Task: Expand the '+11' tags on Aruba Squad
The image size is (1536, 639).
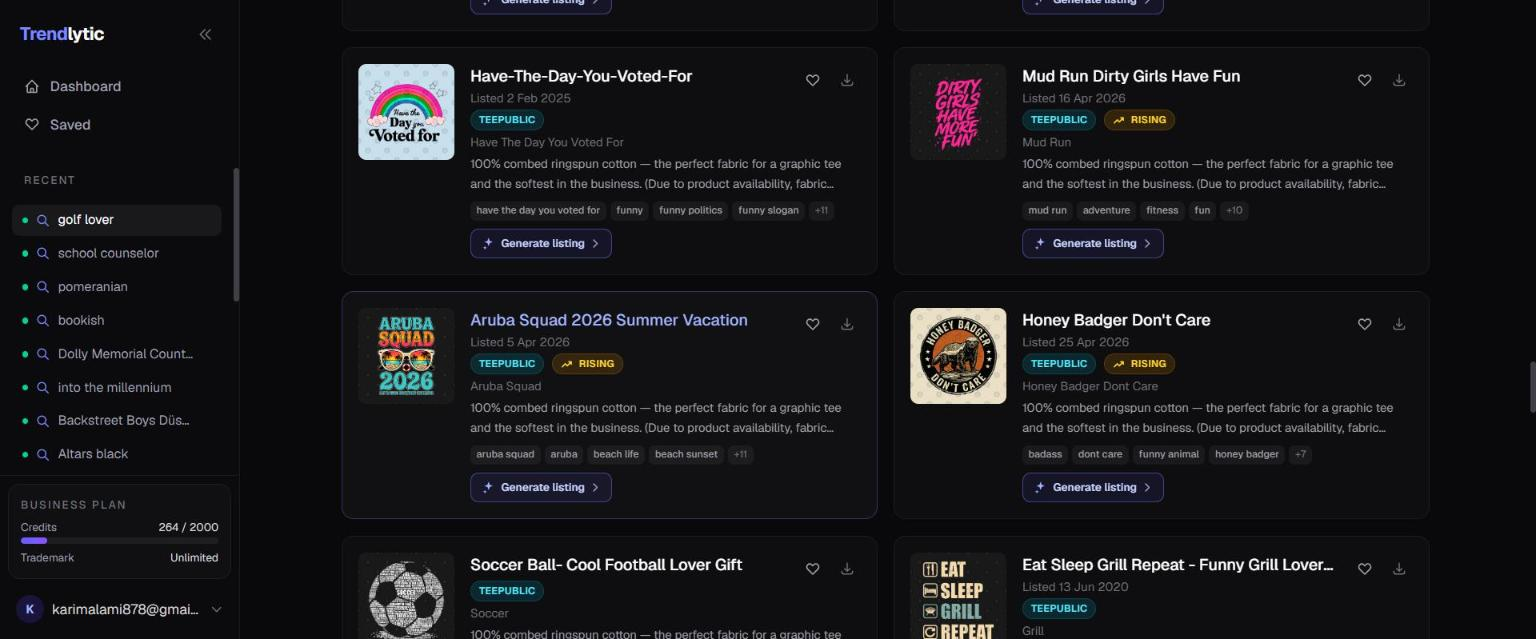Action: click(740, 454)
